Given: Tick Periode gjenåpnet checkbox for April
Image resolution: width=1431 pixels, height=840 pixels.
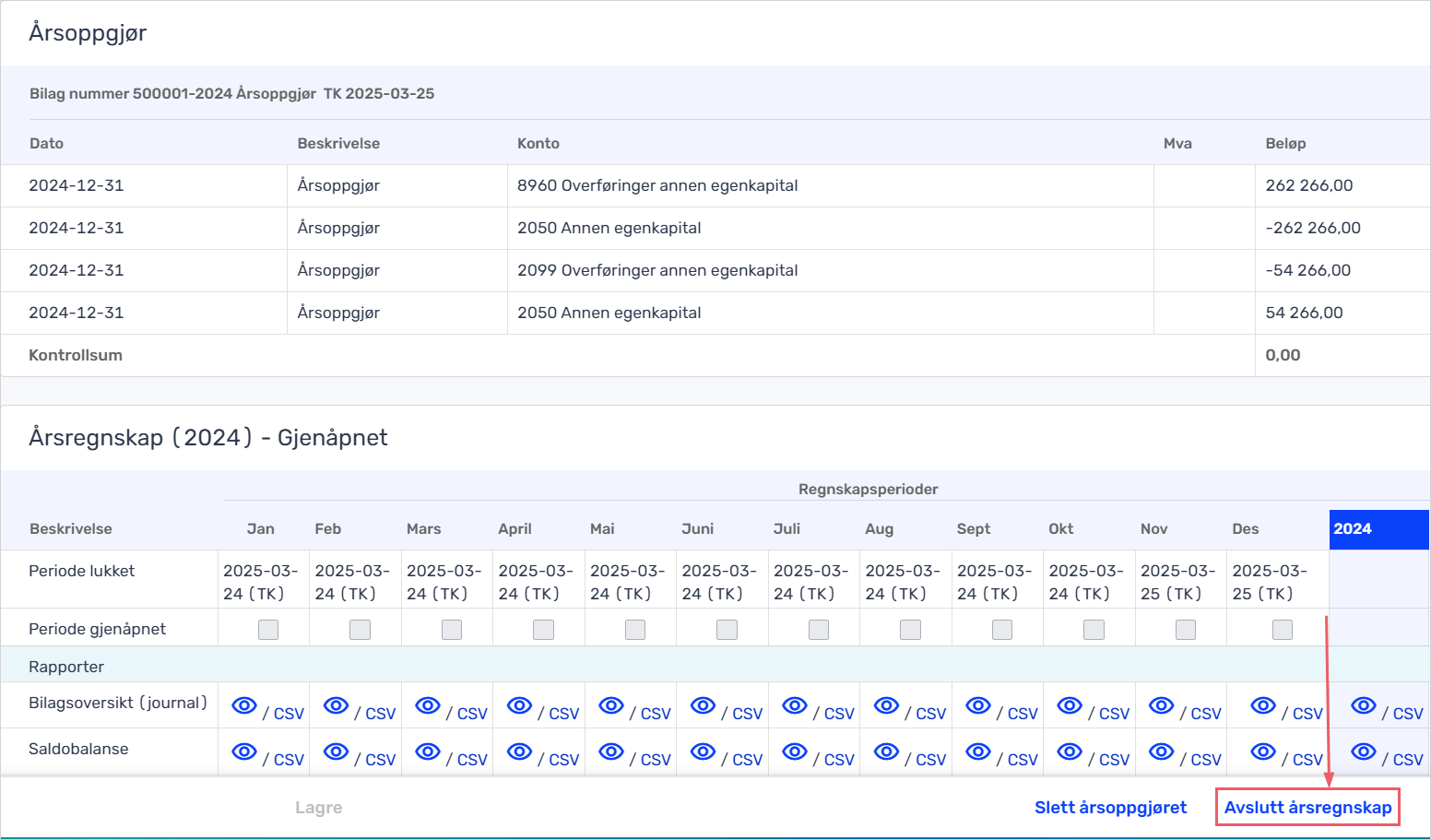Looking at the screenshot, I should (x=543, y=630).
